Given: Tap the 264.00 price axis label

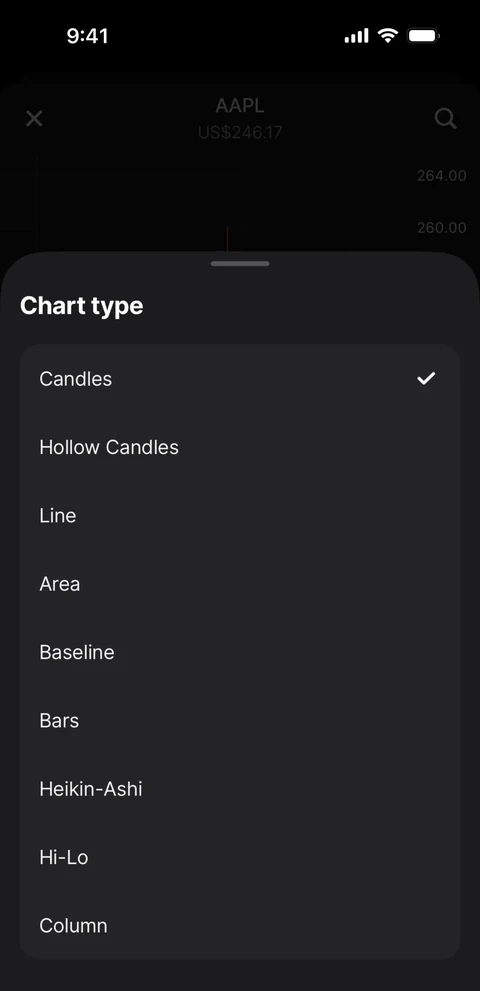Looking at the screenshot, I should pos(441,176).
